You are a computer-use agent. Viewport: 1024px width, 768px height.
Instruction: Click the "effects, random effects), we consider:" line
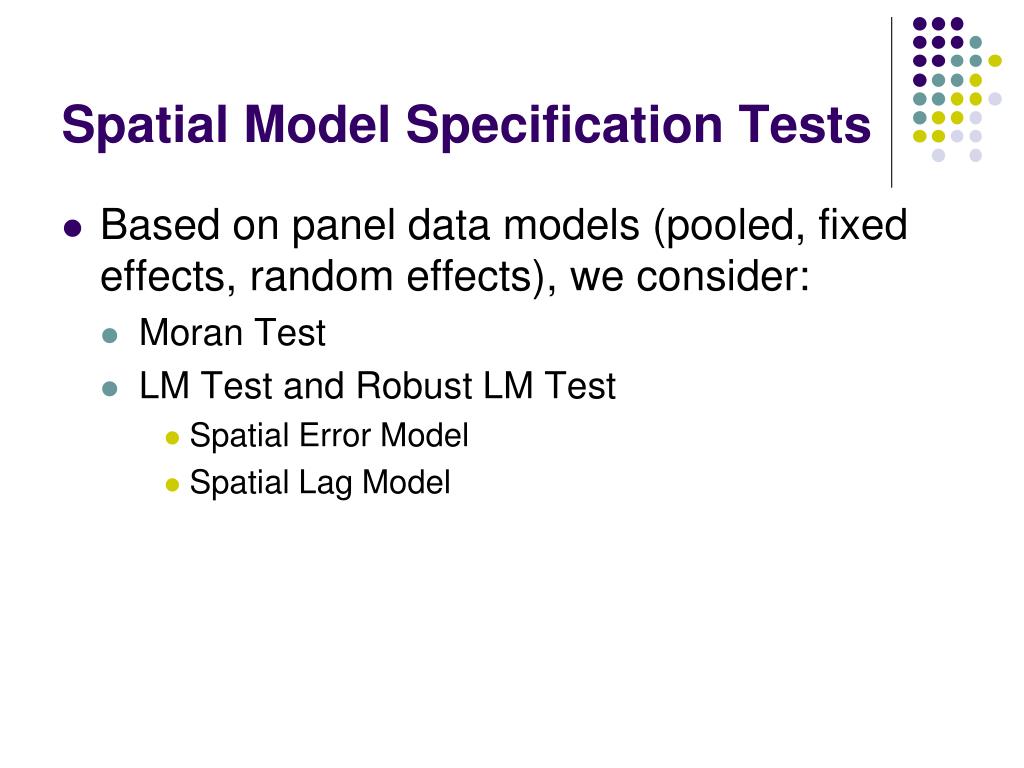(455, 277)
